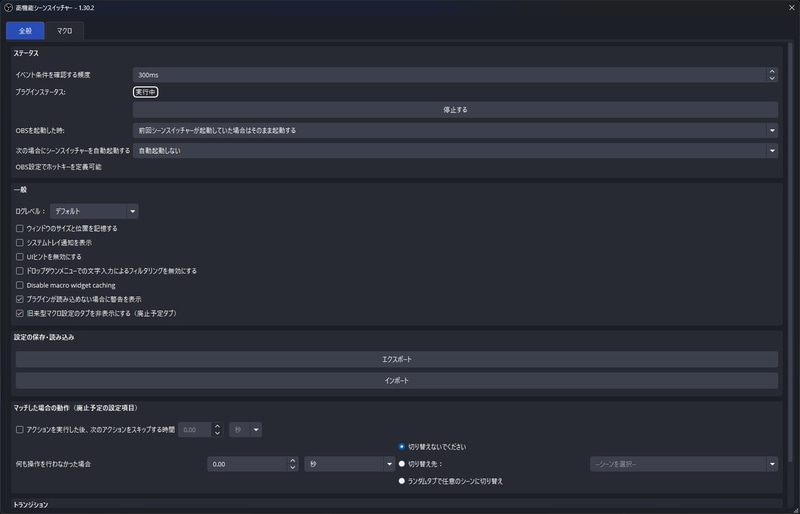Toggle UIヒントを無効にする checkbox
The image size is (800, 514).
tap(19, 257)
